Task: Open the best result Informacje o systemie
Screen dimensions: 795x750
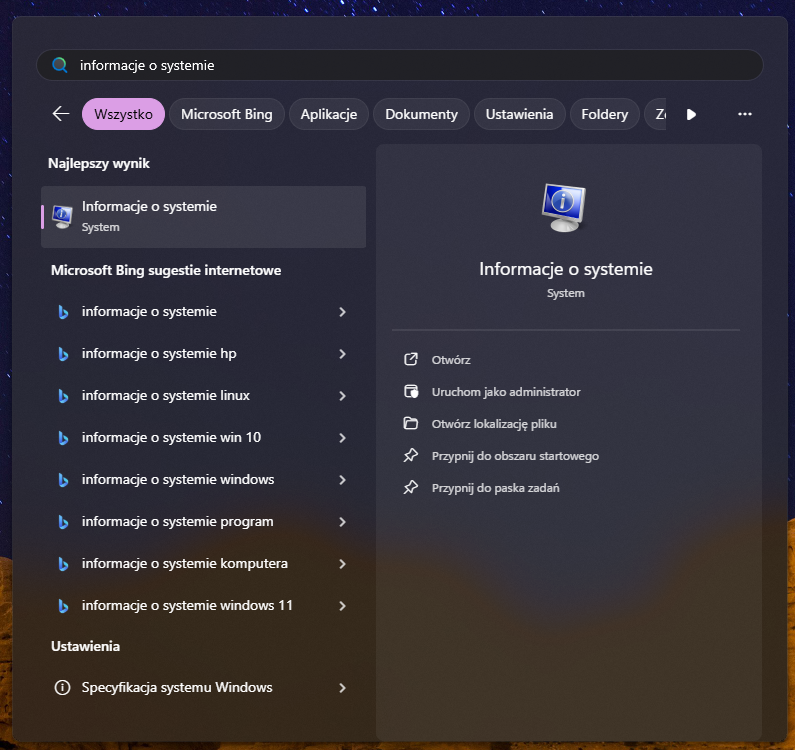Action: (x=203, y=217)
